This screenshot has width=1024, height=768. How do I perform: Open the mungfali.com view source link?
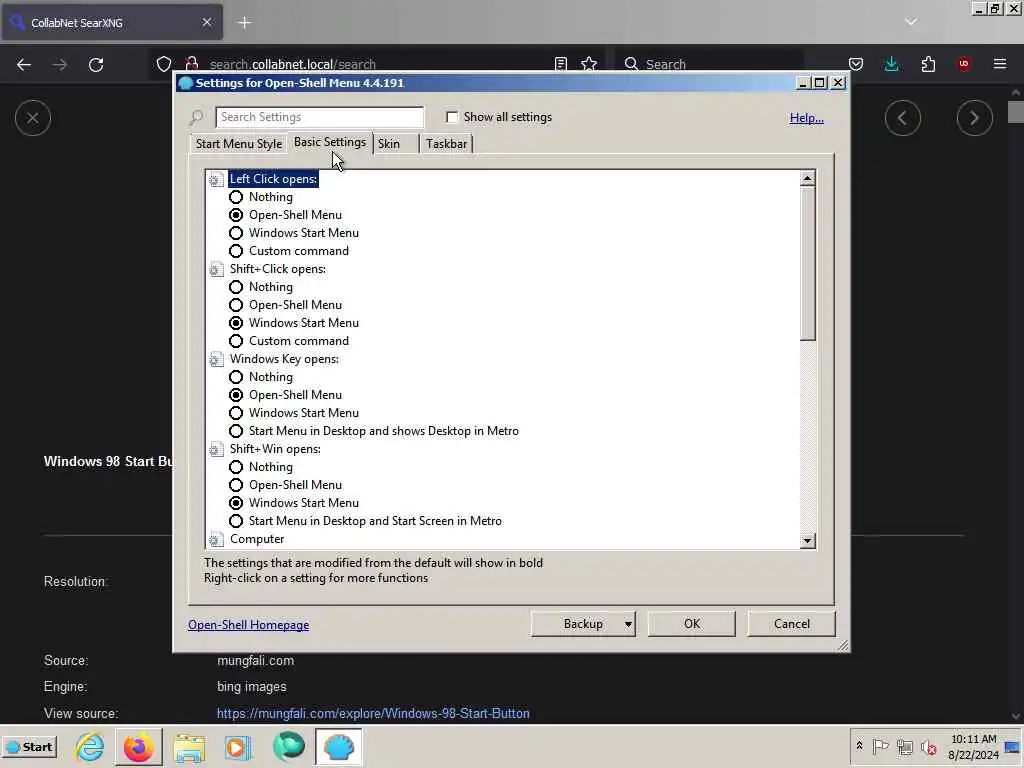373,714
